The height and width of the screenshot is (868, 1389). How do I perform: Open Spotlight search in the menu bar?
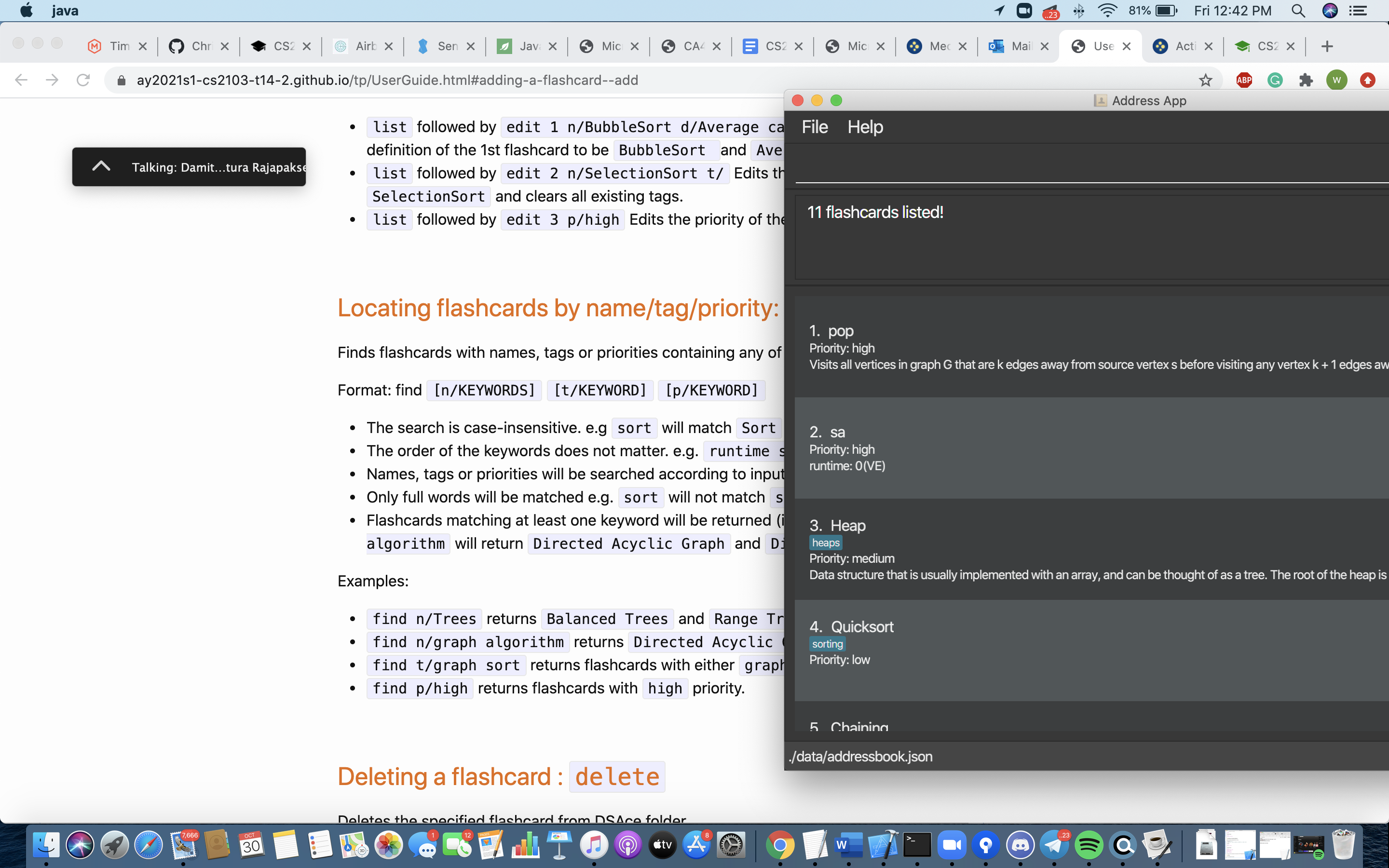click(1298, 11)
